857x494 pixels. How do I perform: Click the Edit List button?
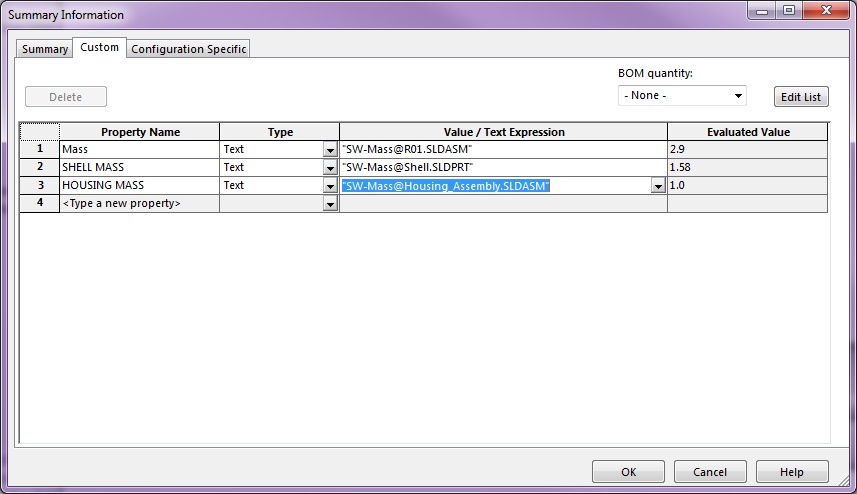coord(801,97)
